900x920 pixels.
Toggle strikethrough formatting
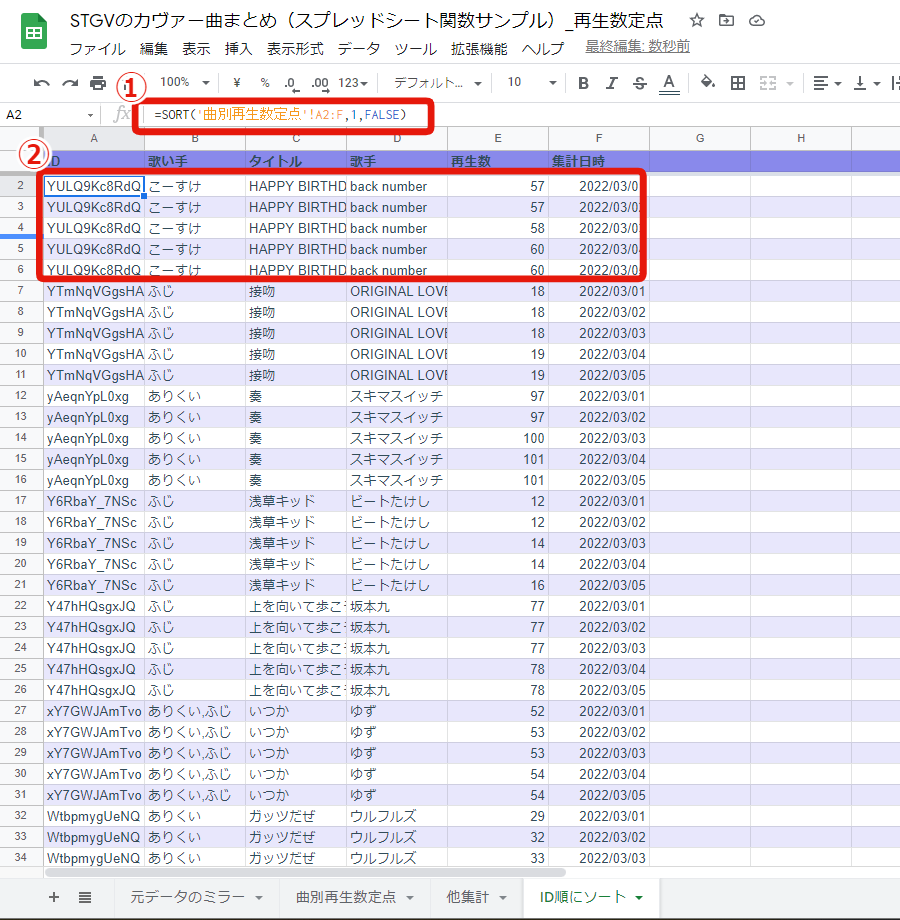click(640, 83)
